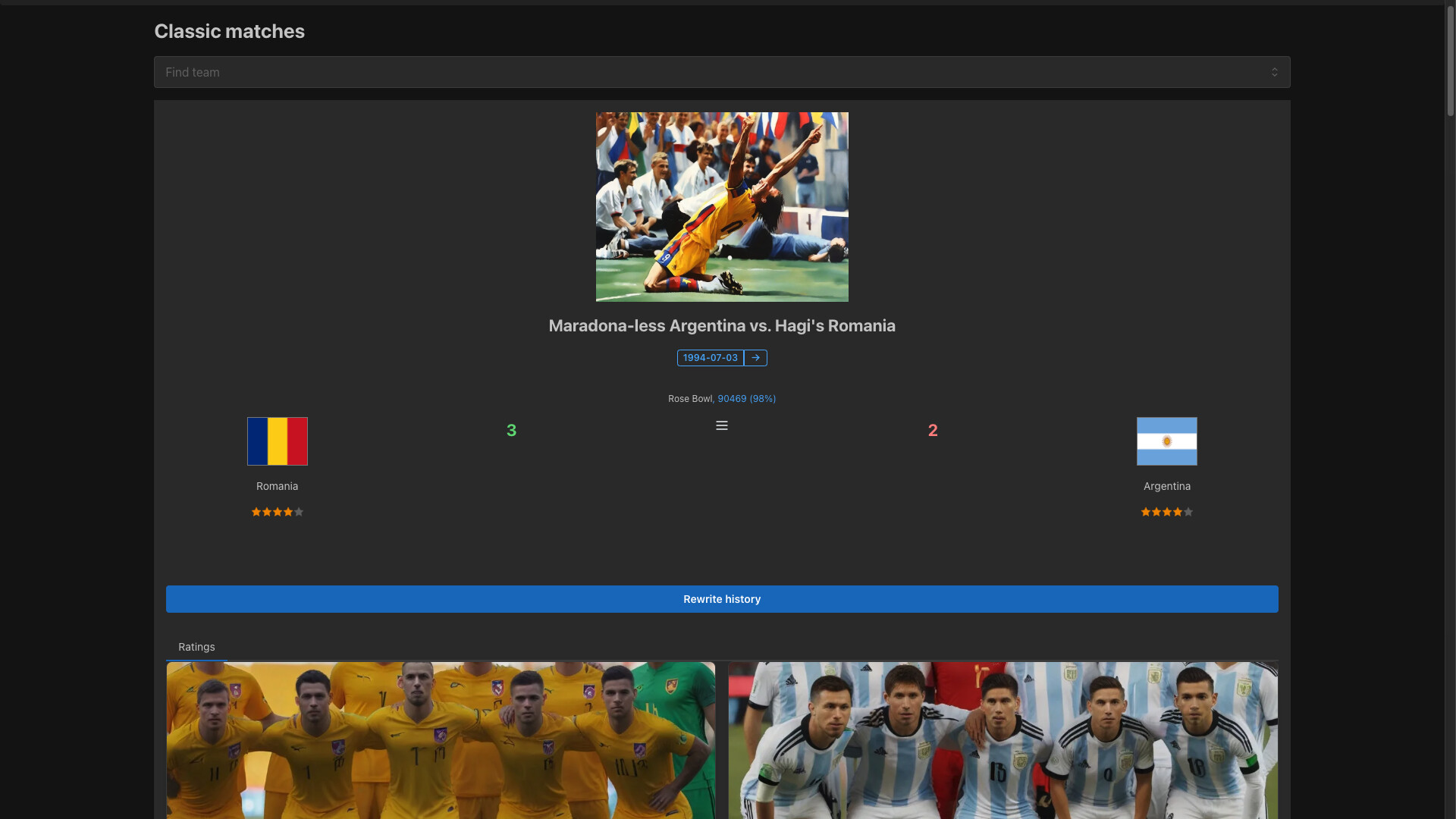Click the arrow button beside the match date
This screenshot has width=1456, height=819.
[x=755, y=357]
